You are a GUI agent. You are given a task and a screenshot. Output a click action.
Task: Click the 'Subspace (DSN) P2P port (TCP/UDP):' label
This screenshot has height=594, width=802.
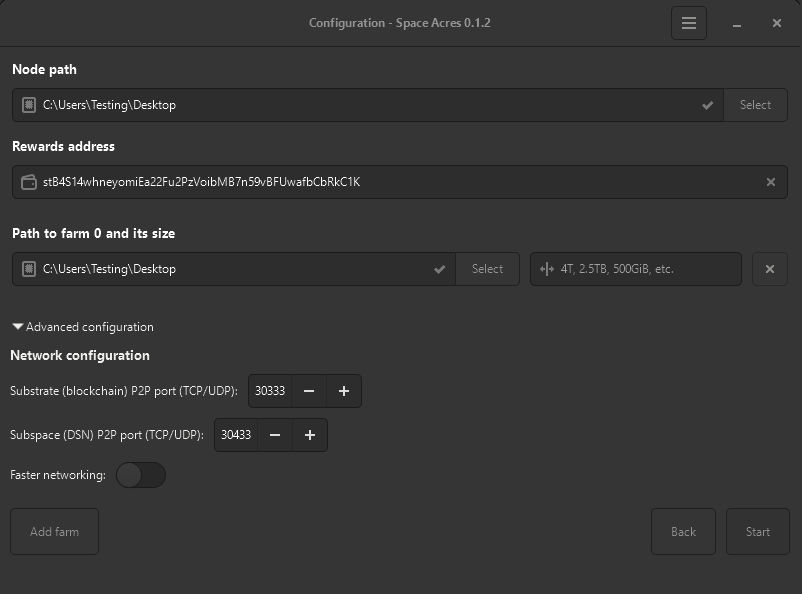tap(107, 435)
